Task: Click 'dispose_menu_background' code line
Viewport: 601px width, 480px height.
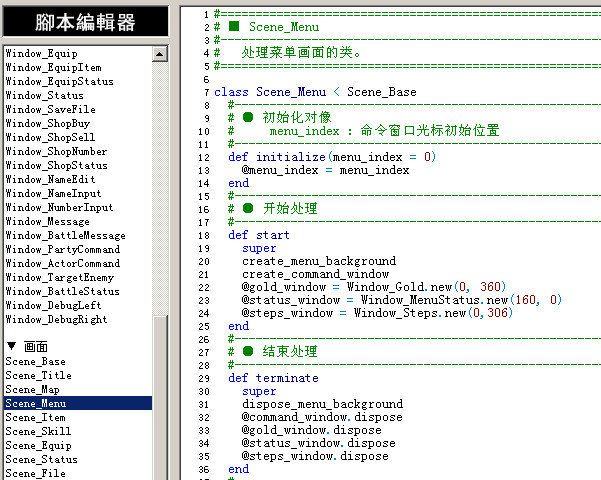Action: [x=322, y=404]
